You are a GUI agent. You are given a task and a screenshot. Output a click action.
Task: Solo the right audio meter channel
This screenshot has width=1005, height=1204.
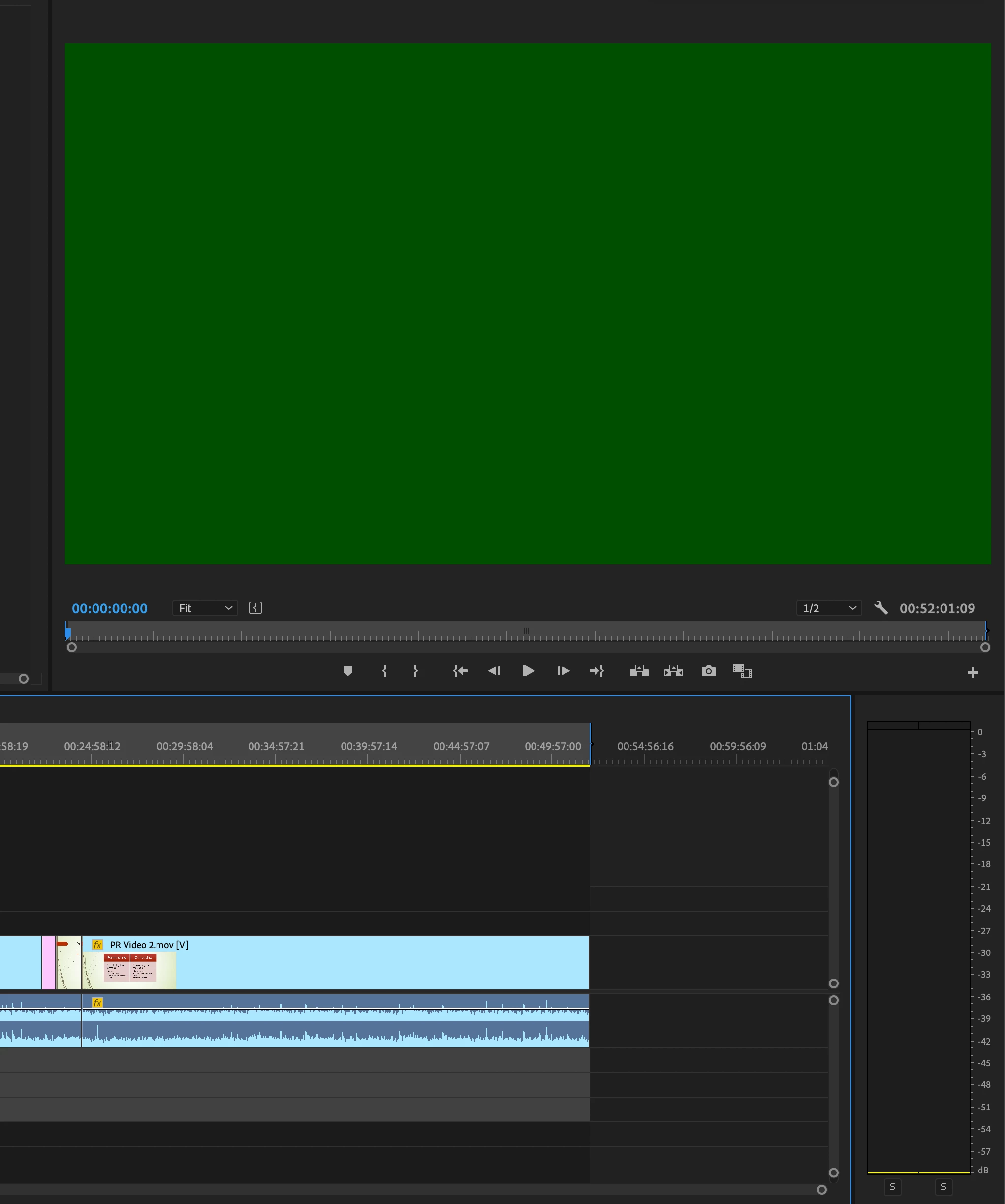(943, 1187)
